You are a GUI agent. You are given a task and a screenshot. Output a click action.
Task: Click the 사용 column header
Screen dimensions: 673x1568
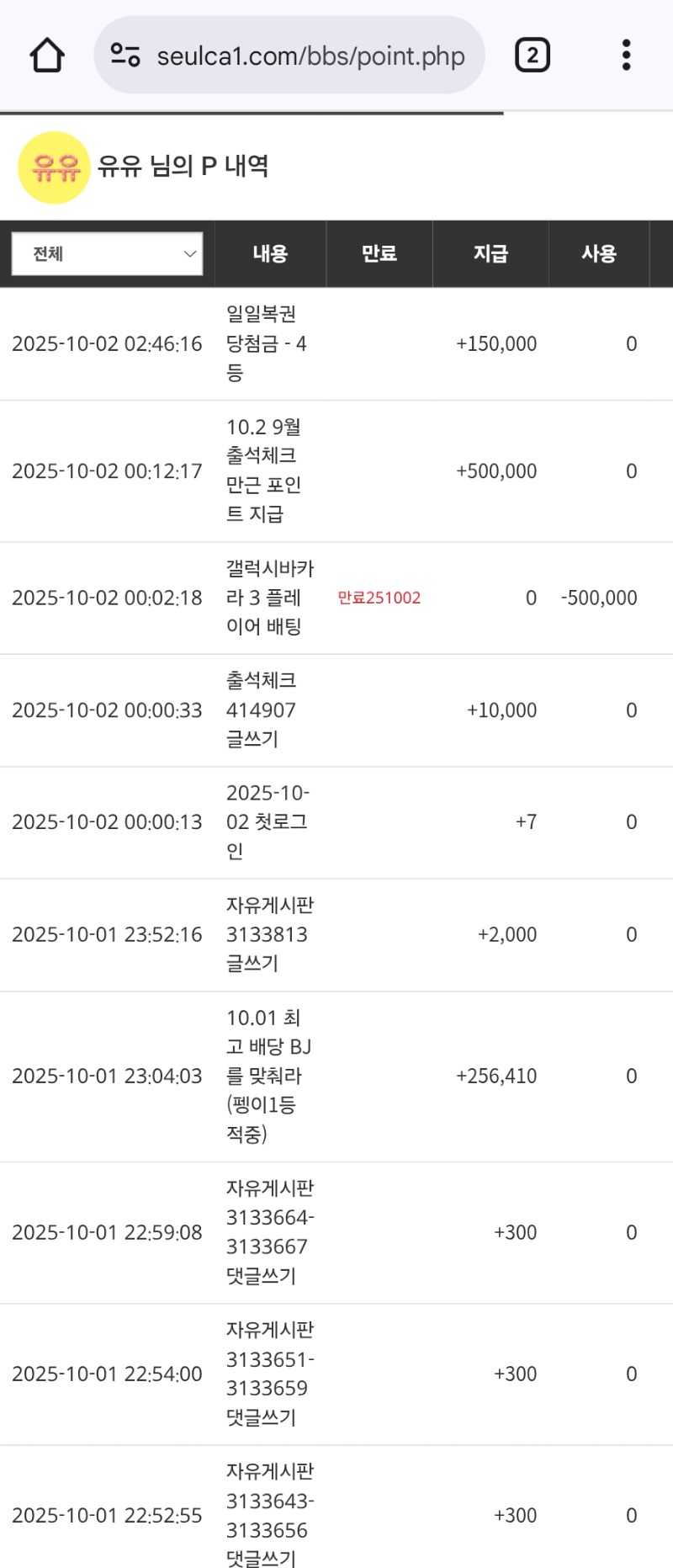pyautogui.click(x=598, y=253)
